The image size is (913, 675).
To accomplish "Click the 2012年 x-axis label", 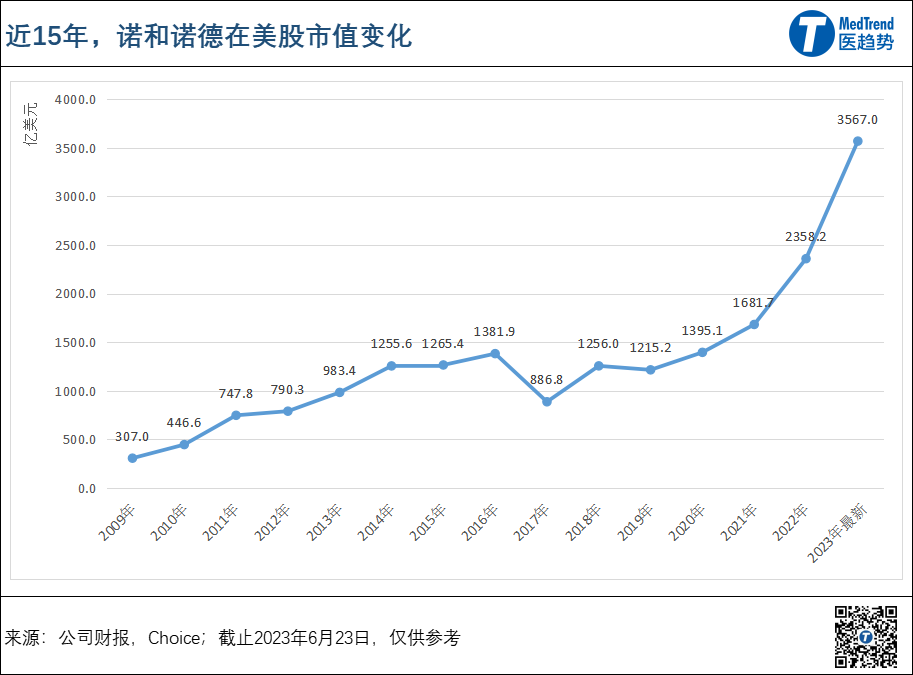I will (273, 522).
